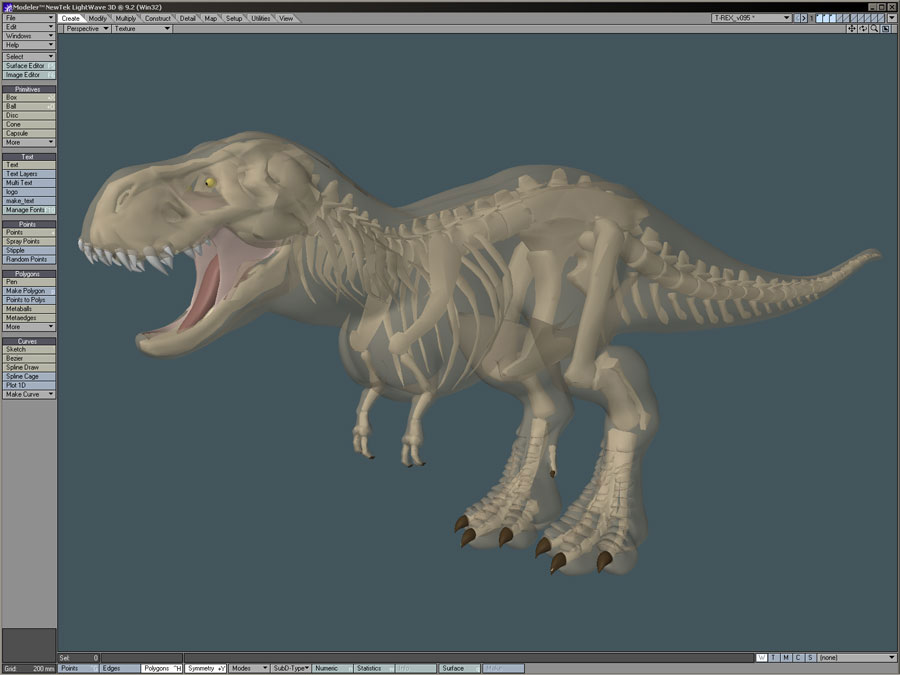The height and width of the screenshot is (675, 900).
Task: Switch to W (weight) map mode
Action: pyautogui.click(x=762, y=658)
